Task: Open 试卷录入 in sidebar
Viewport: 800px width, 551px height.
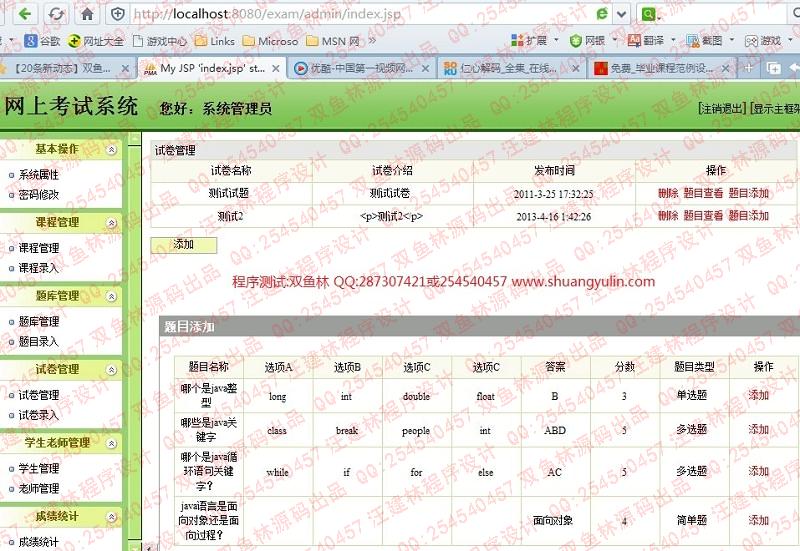Action: (39, 415)
